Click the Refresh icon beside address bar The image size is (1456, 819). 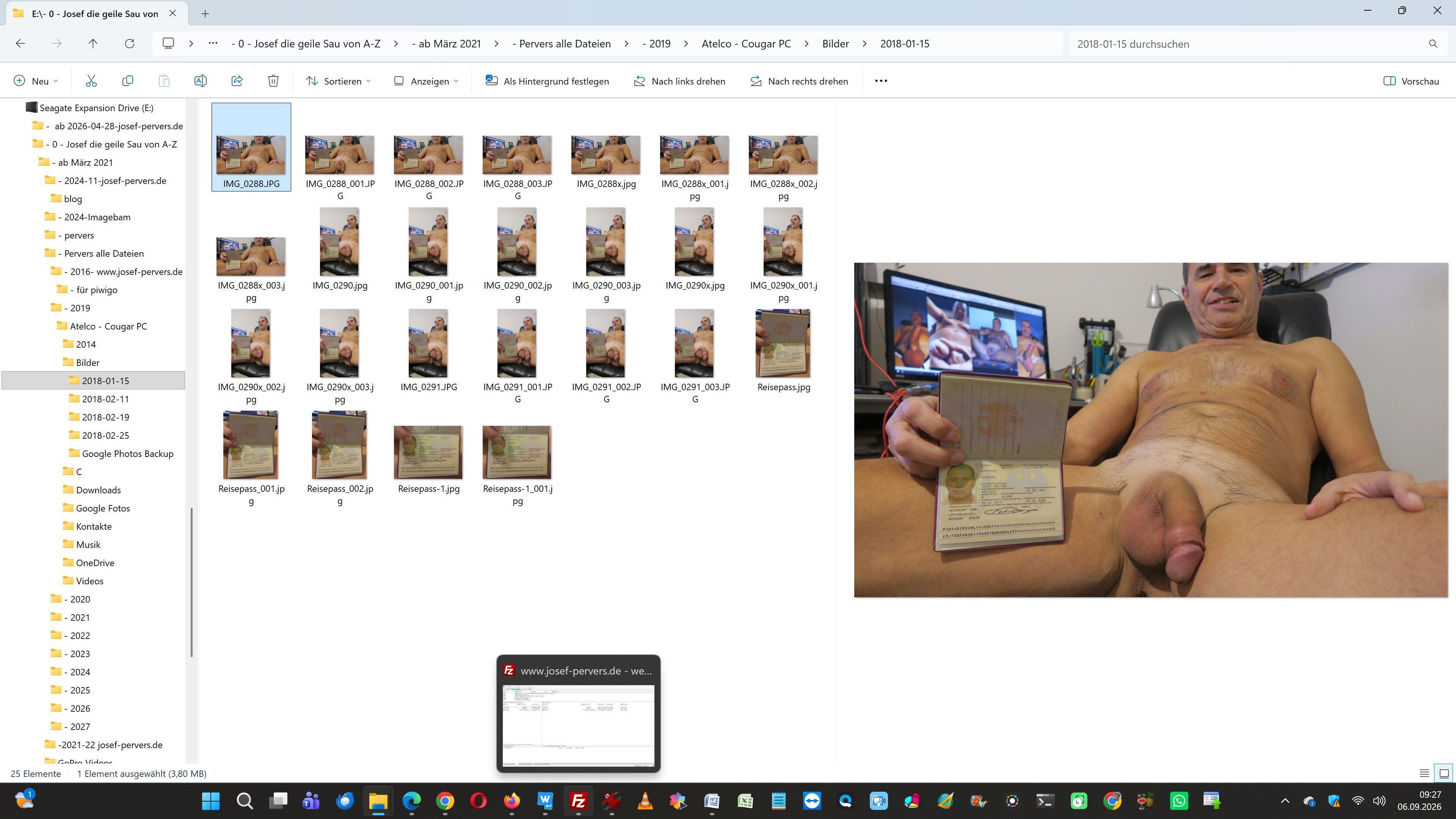pyautogui.click(x=129, y=44)
